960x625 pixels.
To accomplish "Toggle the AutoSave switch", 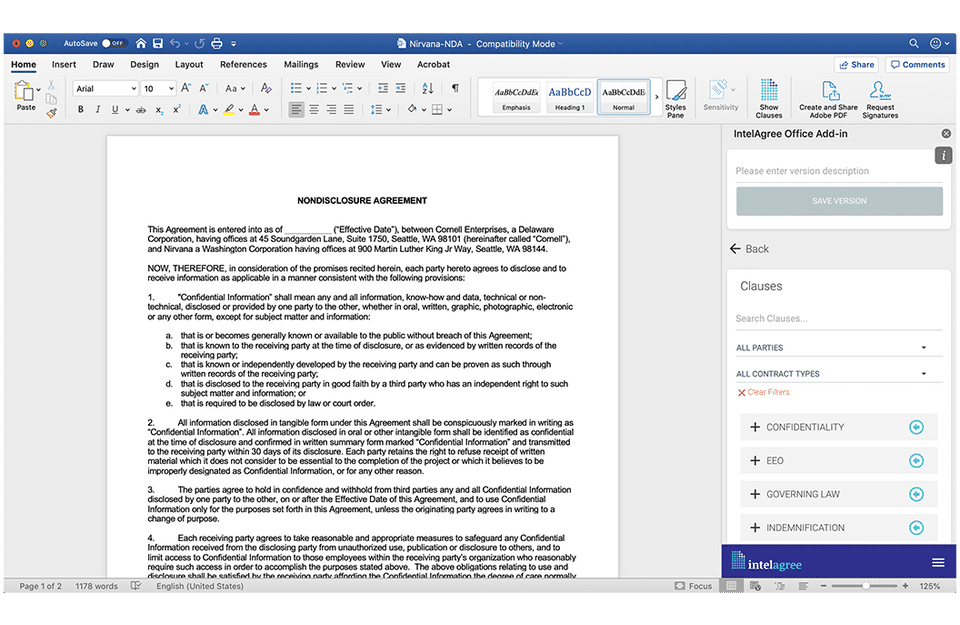I will 113,44.
